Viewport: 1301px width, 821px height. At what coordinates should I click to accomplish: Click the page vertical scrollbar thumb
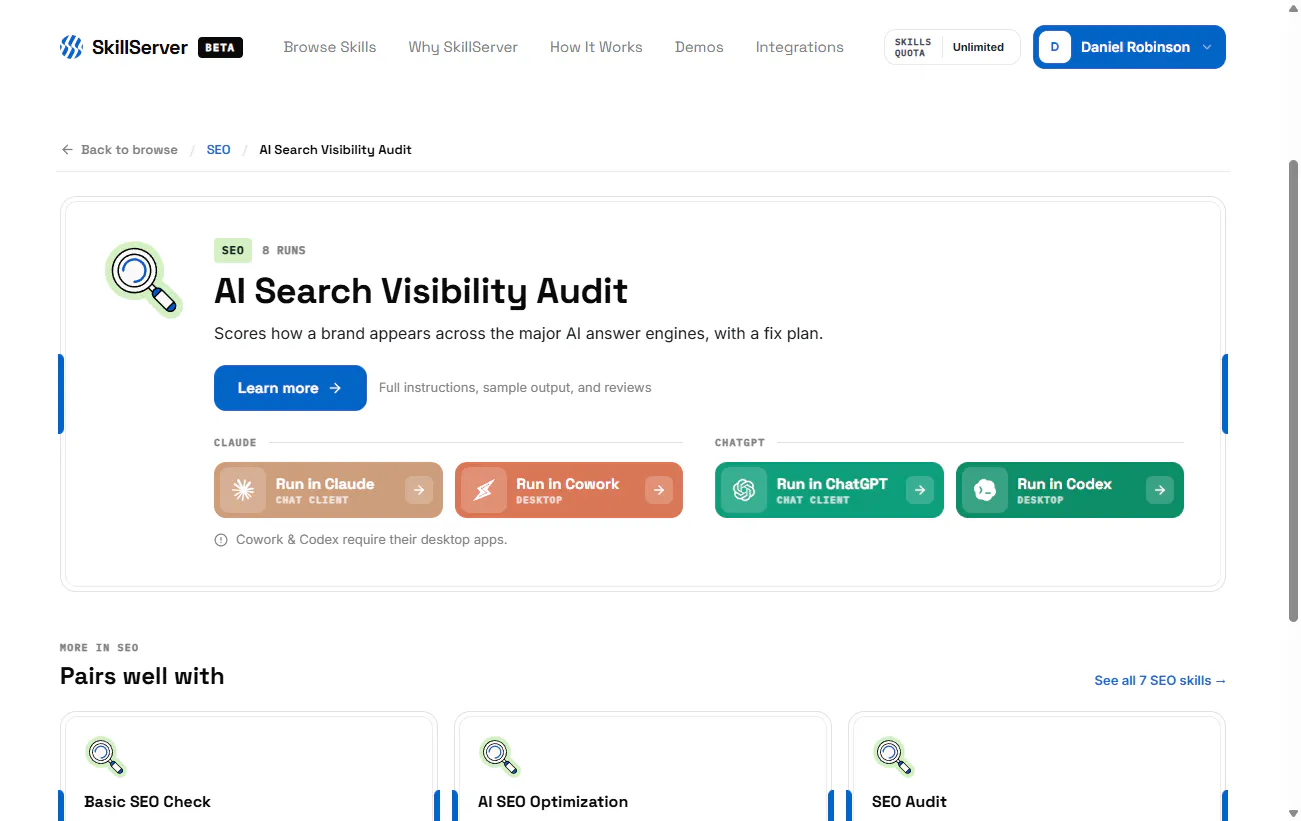pyautogui.click(x=1293, y=390)
